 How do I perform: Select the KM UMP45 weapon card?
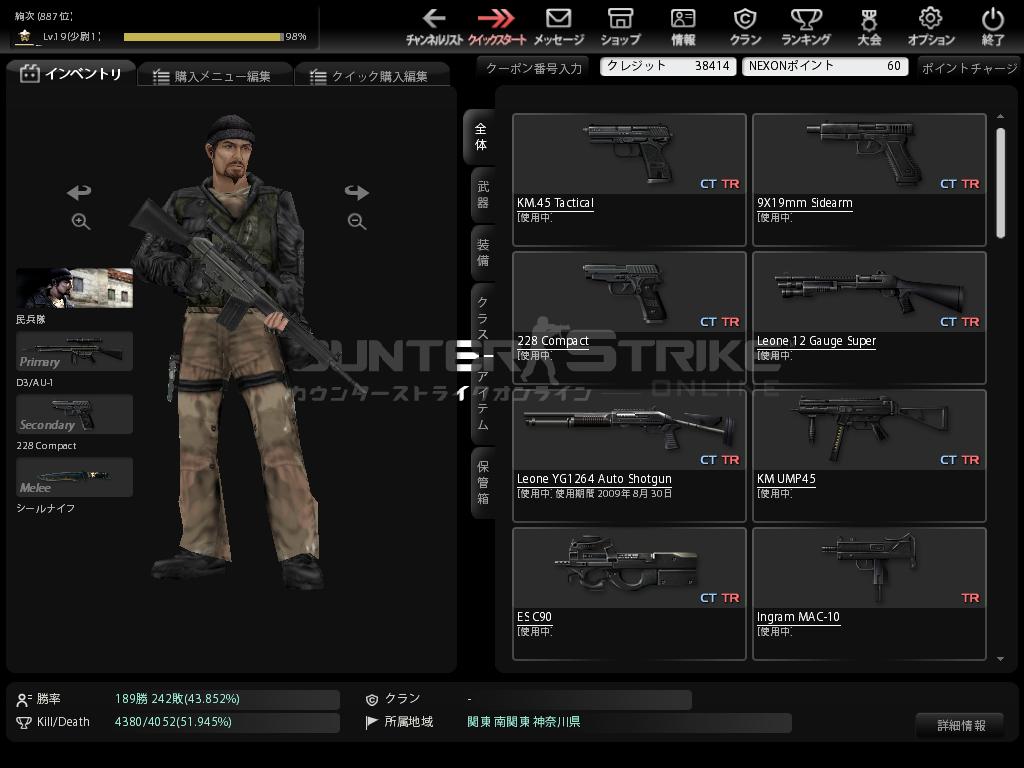pos(869,456)
